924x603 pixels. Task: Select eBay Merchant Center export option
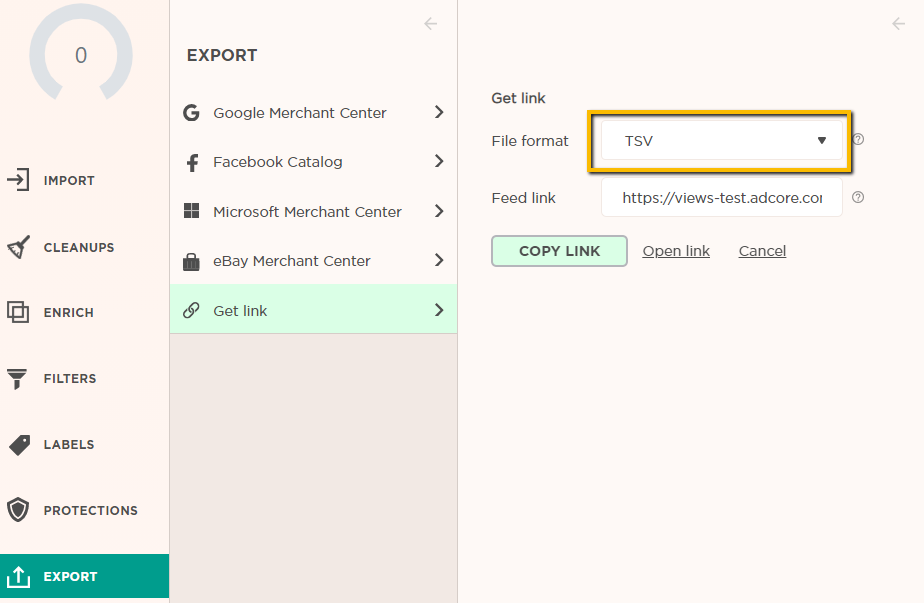point(292,261)
